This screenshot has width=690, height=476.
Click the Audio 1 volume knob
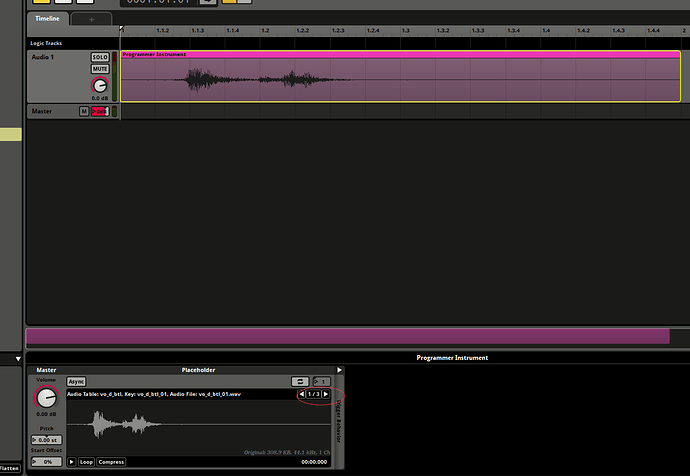point(100,86)
